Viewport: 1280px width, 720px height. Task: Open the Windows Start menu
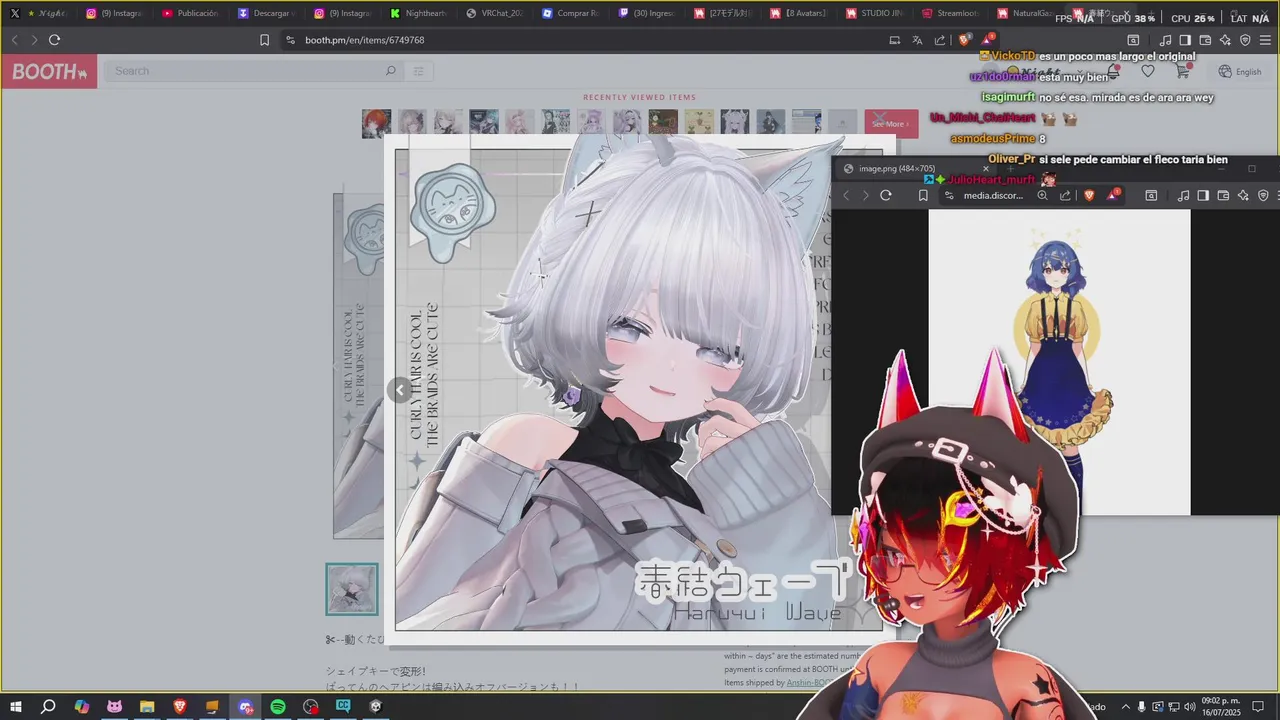pos(16,707)
